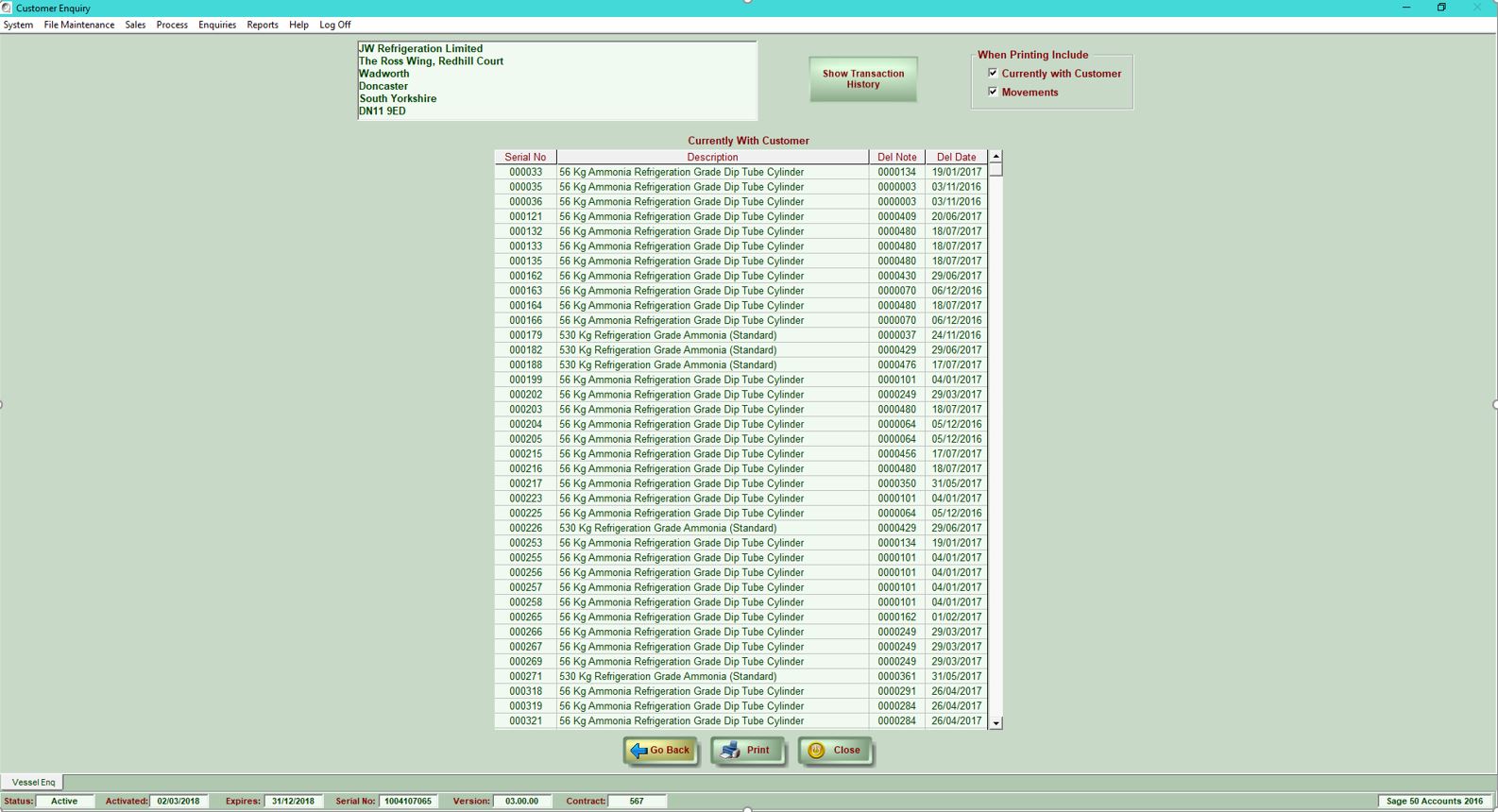
Task: Select row with serial 000033
Action: pyautogui.click(x=740, y=172)
